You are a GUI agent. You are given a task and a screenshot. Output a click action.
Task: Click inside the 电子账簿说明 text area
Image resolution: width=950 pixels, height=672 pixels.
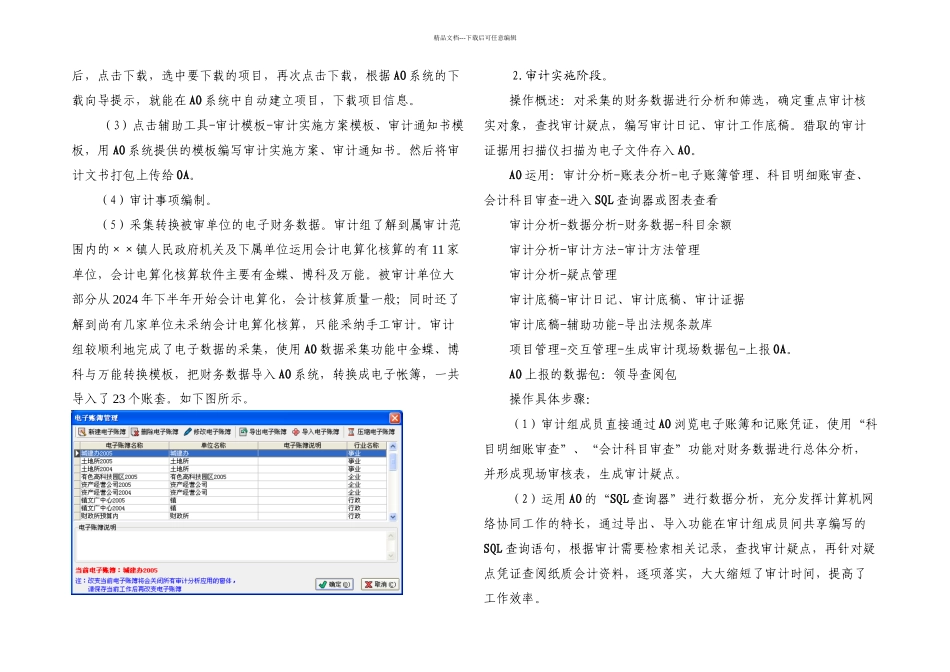231,546
